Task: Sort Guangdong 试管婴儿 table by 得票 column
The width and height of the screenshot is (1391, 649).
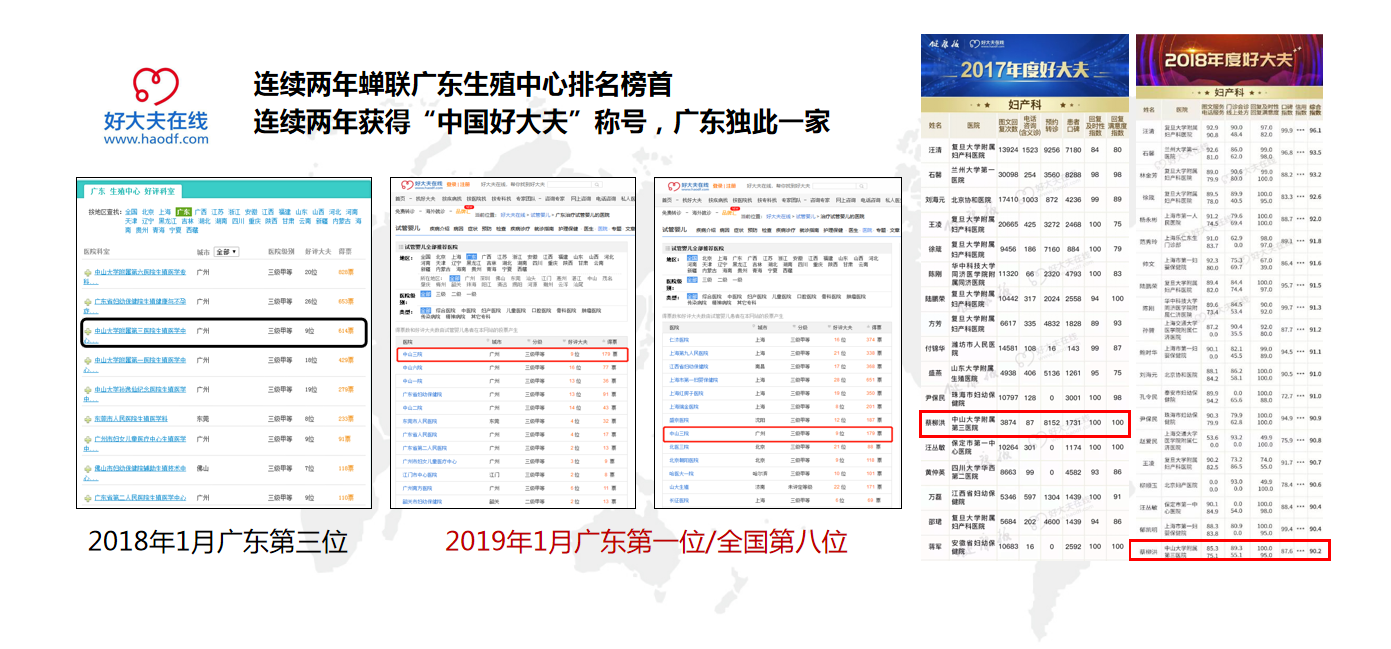Action: pos(612,342)
